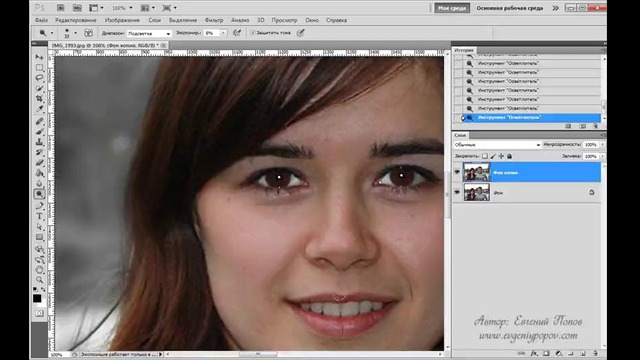Select the Rectangle shape tool

[x=39, y=237]
